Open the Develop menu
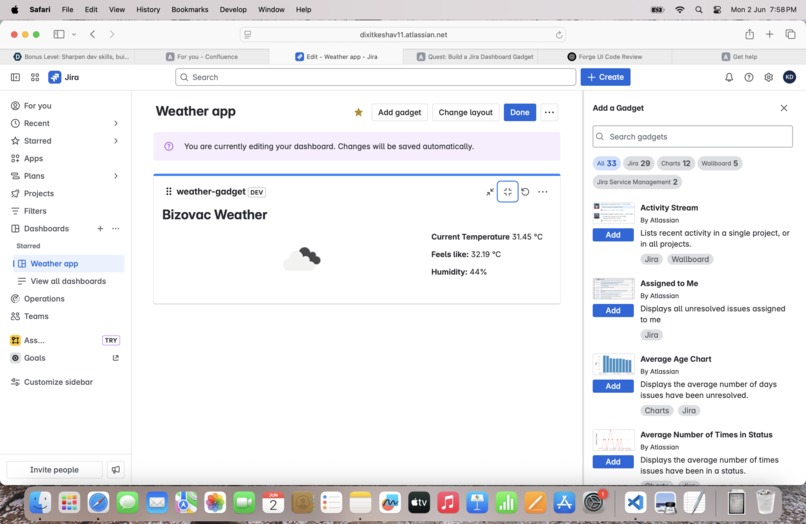The height and width of the screenshot is (524, 806). (x=233, y=9)
